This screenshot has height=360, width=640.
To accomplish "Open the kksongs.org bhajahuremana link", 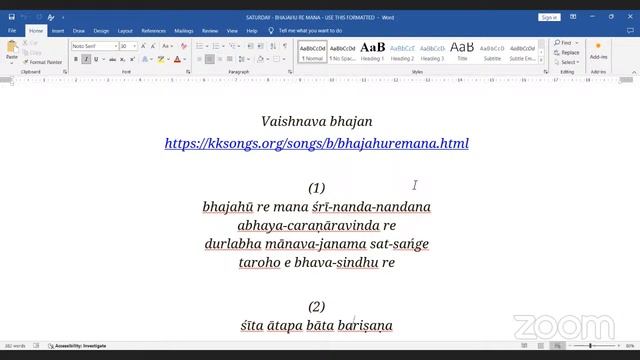I will click(317, 143).
